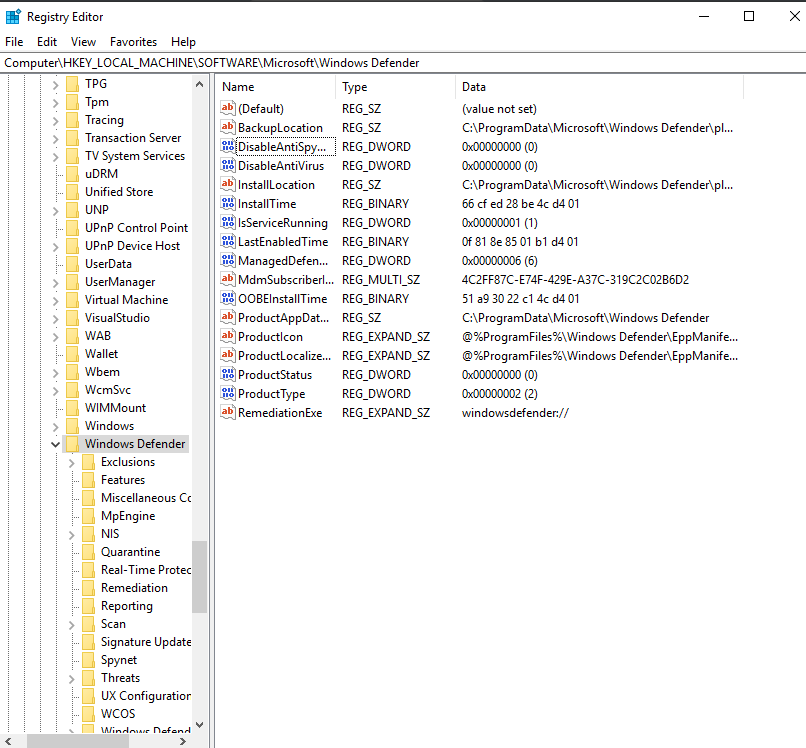Expand the Exclusions subkey

tap(71, 463)
